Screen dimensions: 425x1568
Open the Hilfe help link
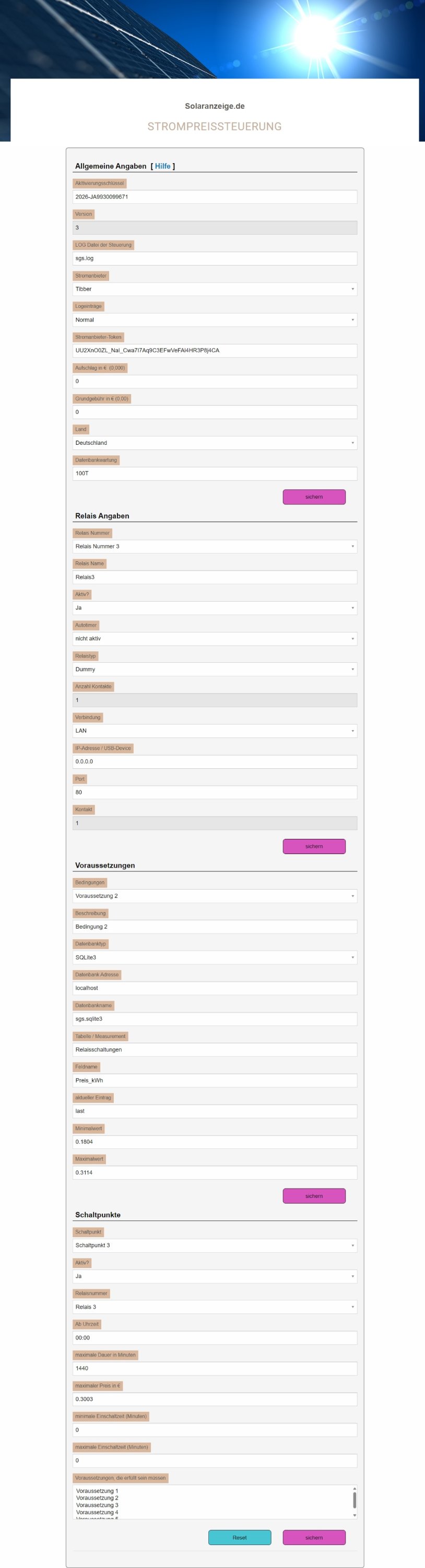click(162, 166)
